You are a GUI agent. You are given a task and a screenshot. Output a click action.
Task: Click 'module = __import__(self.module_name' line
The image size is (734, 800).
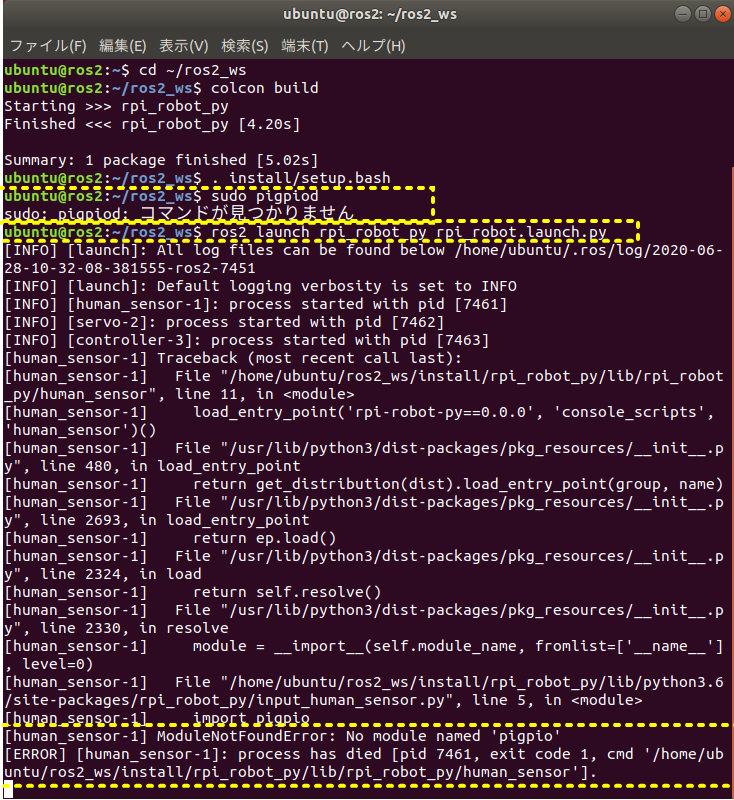(363, 646)
